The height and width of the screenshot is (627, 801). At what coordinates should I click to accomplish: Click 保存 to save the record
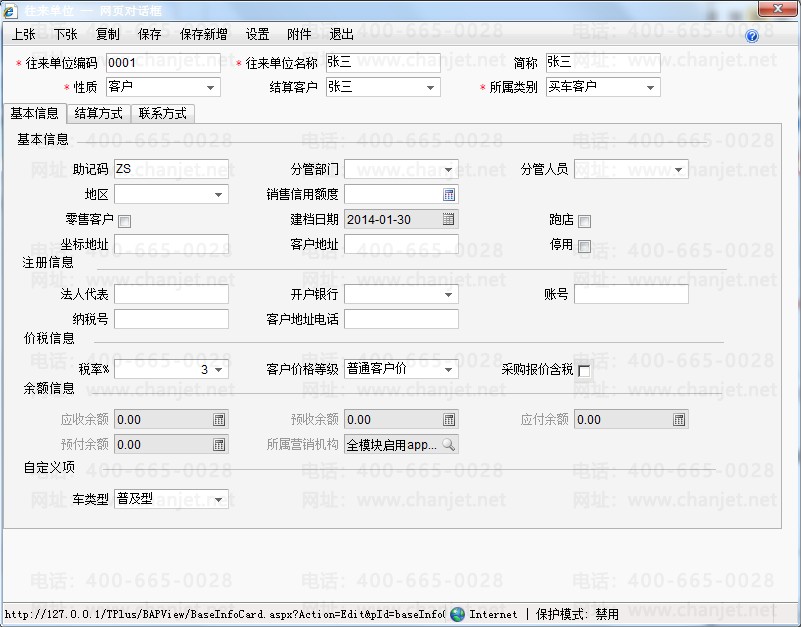(149, 34)
